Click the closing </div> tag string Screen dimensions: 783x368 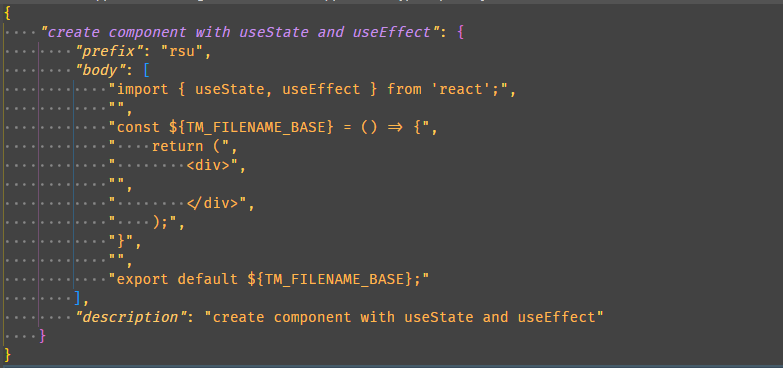pos(182,204)
